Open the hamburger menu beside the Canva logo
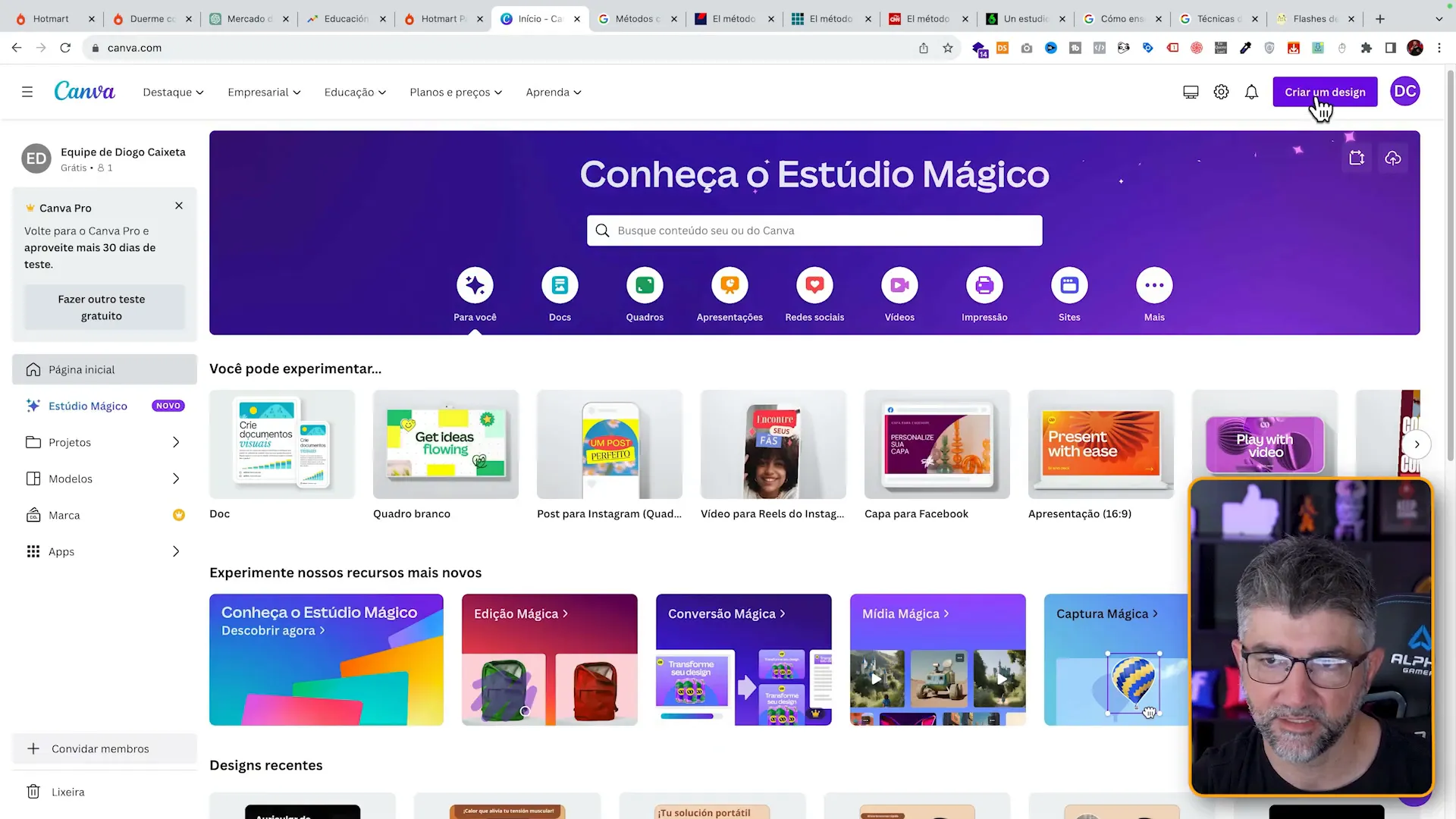The image size is (1456, 819). (27, 92)
